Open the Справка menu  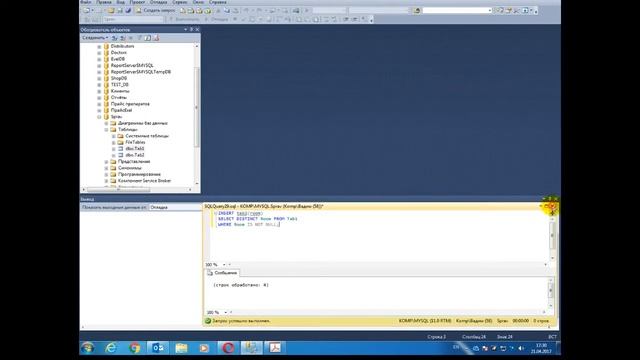[218, 2]
